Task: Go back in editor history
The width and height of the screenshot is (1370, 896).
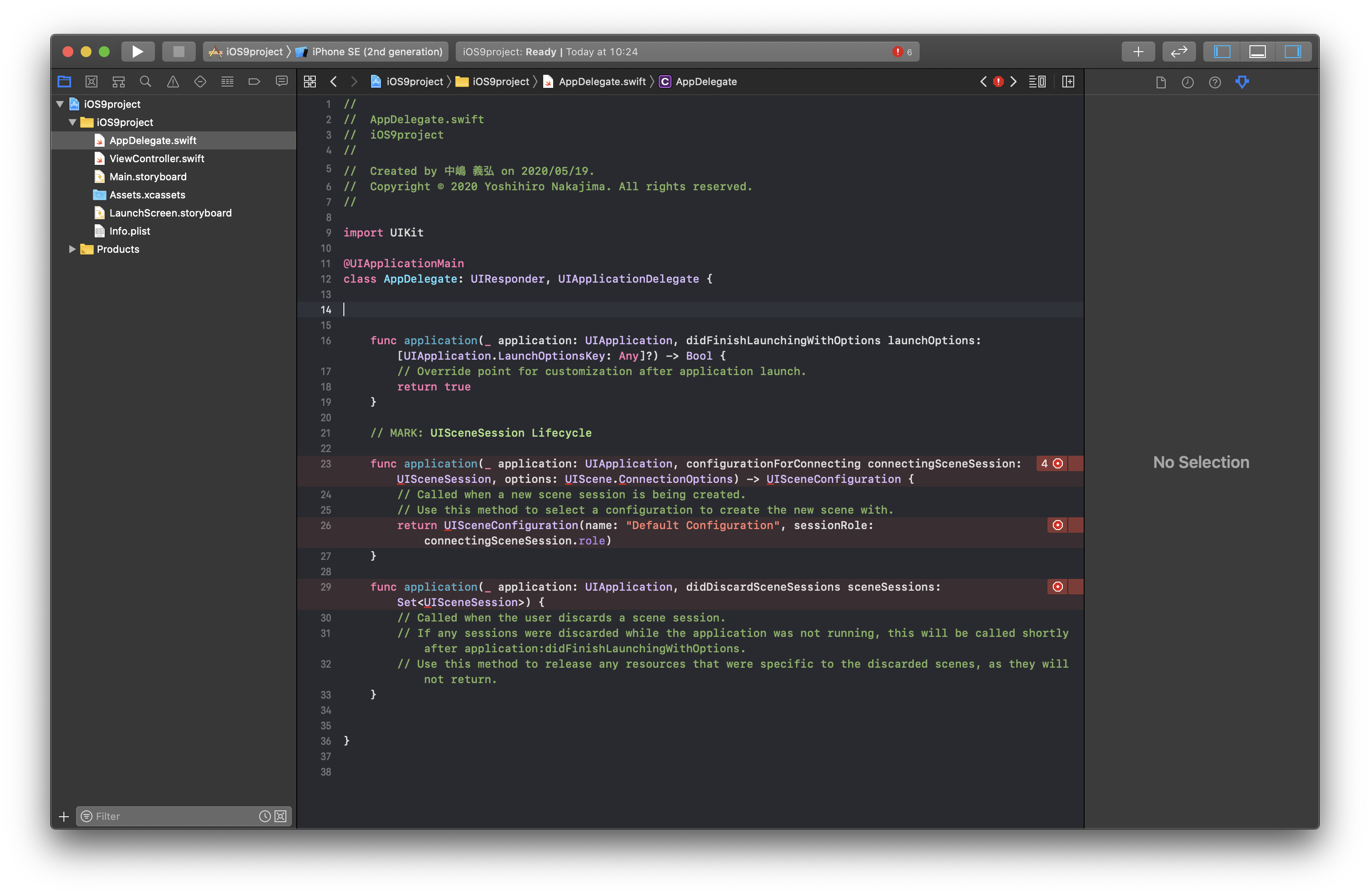Action: click(333, 82)
